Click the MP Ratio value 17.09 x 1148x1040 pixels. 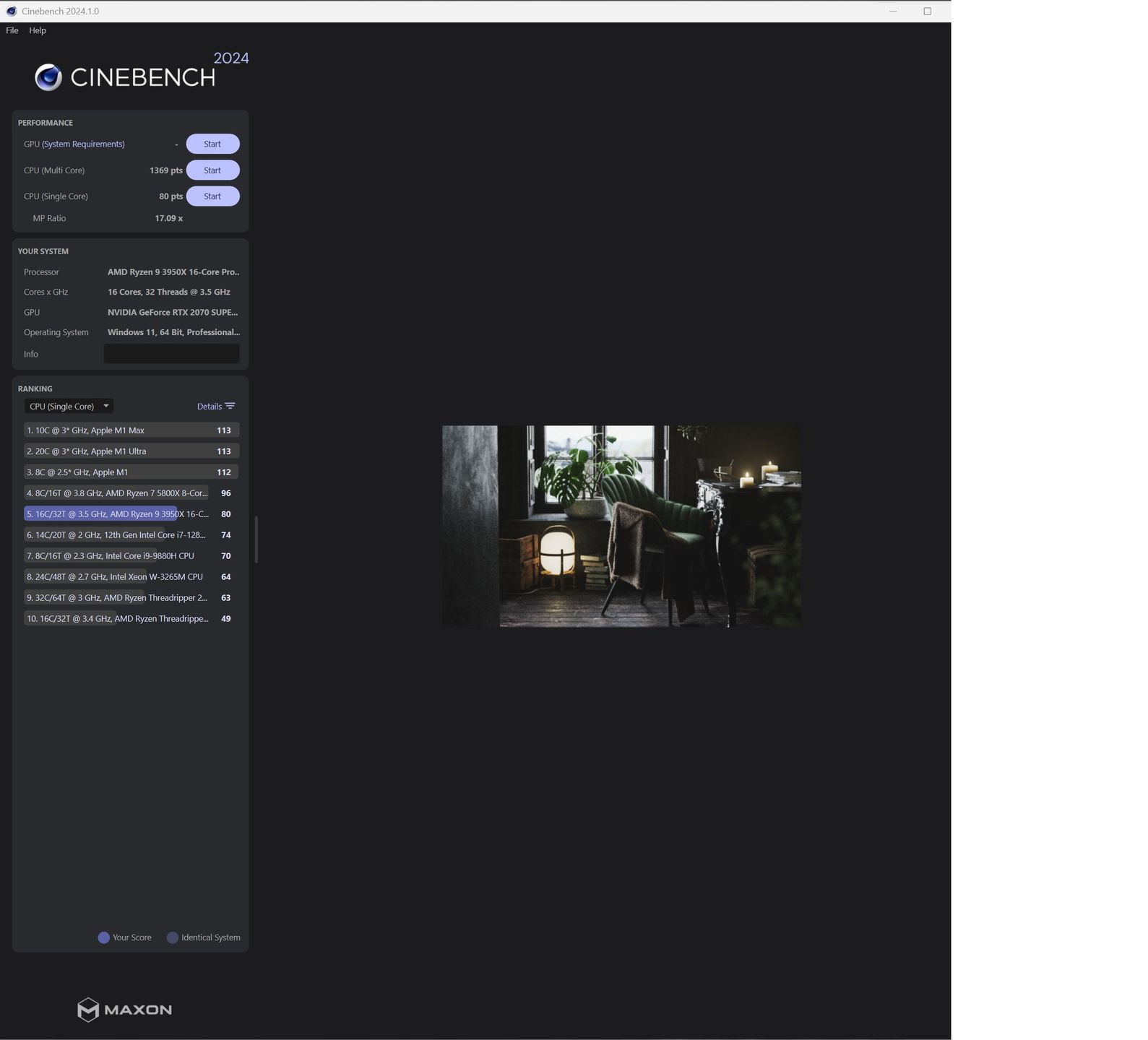coord(169,218)
